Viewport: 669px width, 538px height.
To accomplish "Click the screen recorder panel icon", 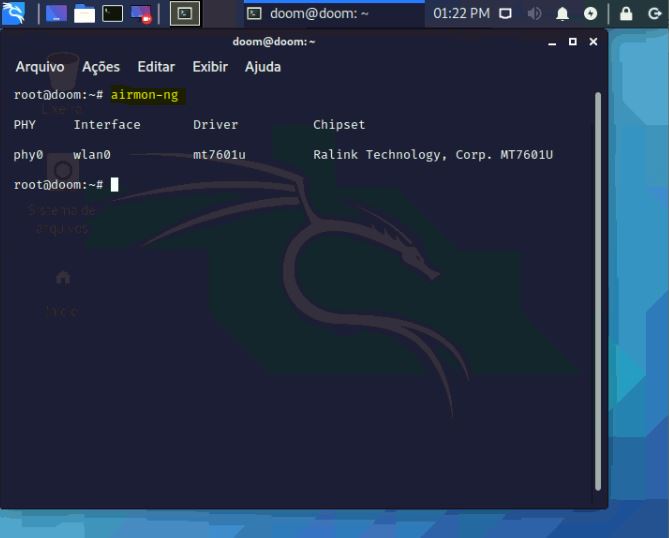I will 141,13.
